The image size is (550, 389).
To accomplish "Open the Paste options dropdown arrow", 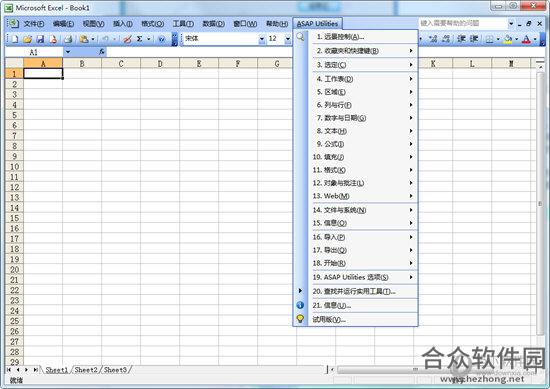I will 93,39.
